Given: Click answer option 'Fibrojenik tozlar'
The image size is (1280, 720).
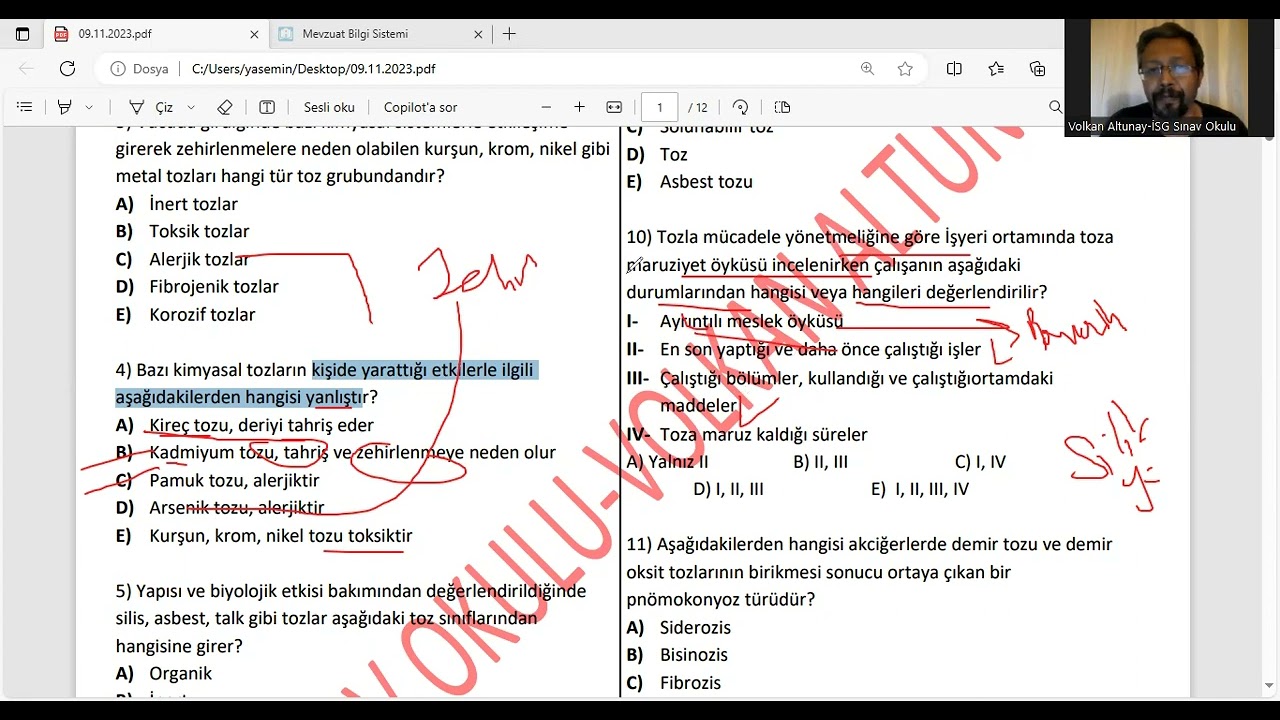Looking at the screenshot, I should 214,286.
